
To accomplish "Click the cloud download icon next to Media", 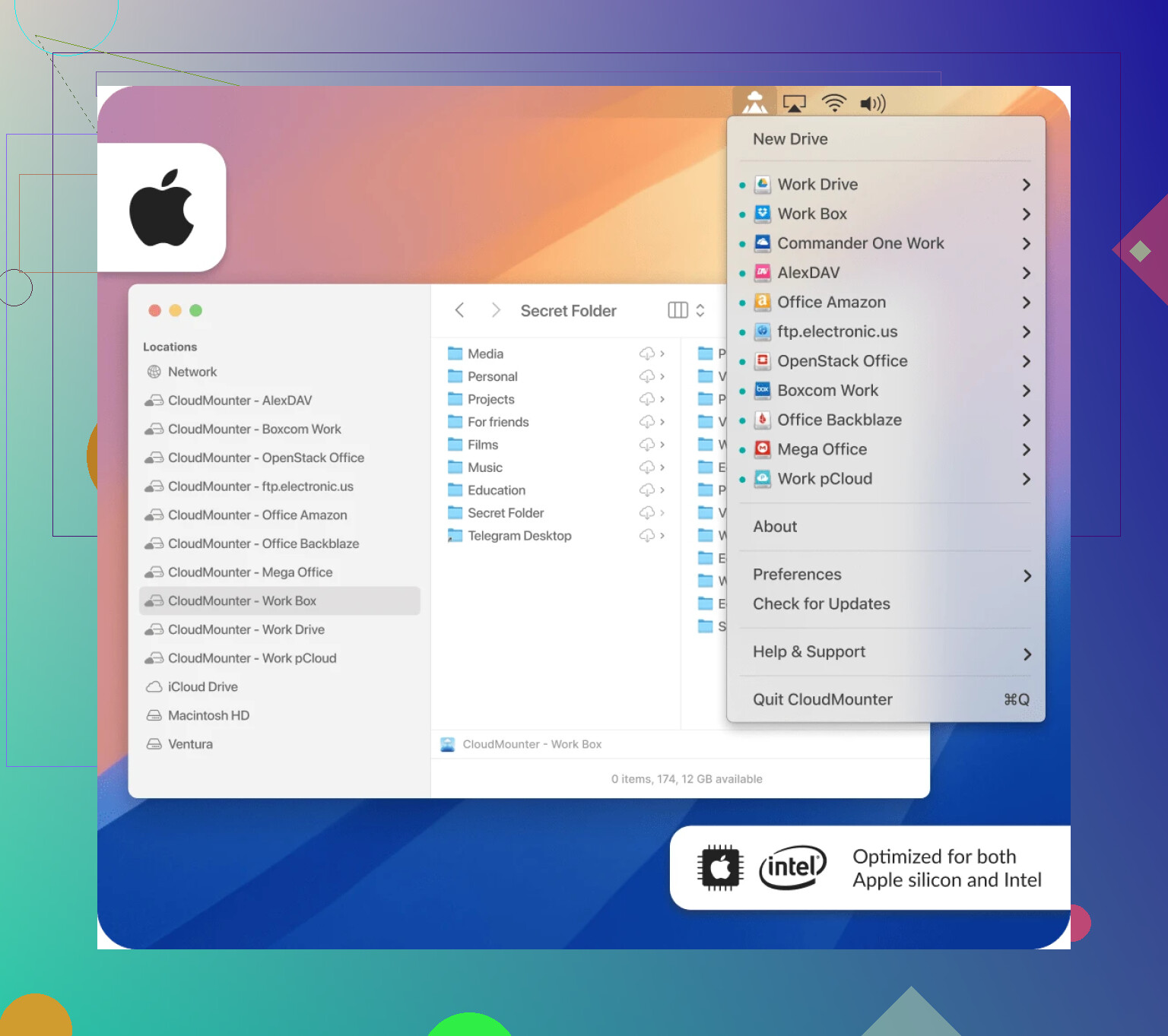I will [647, 353].
